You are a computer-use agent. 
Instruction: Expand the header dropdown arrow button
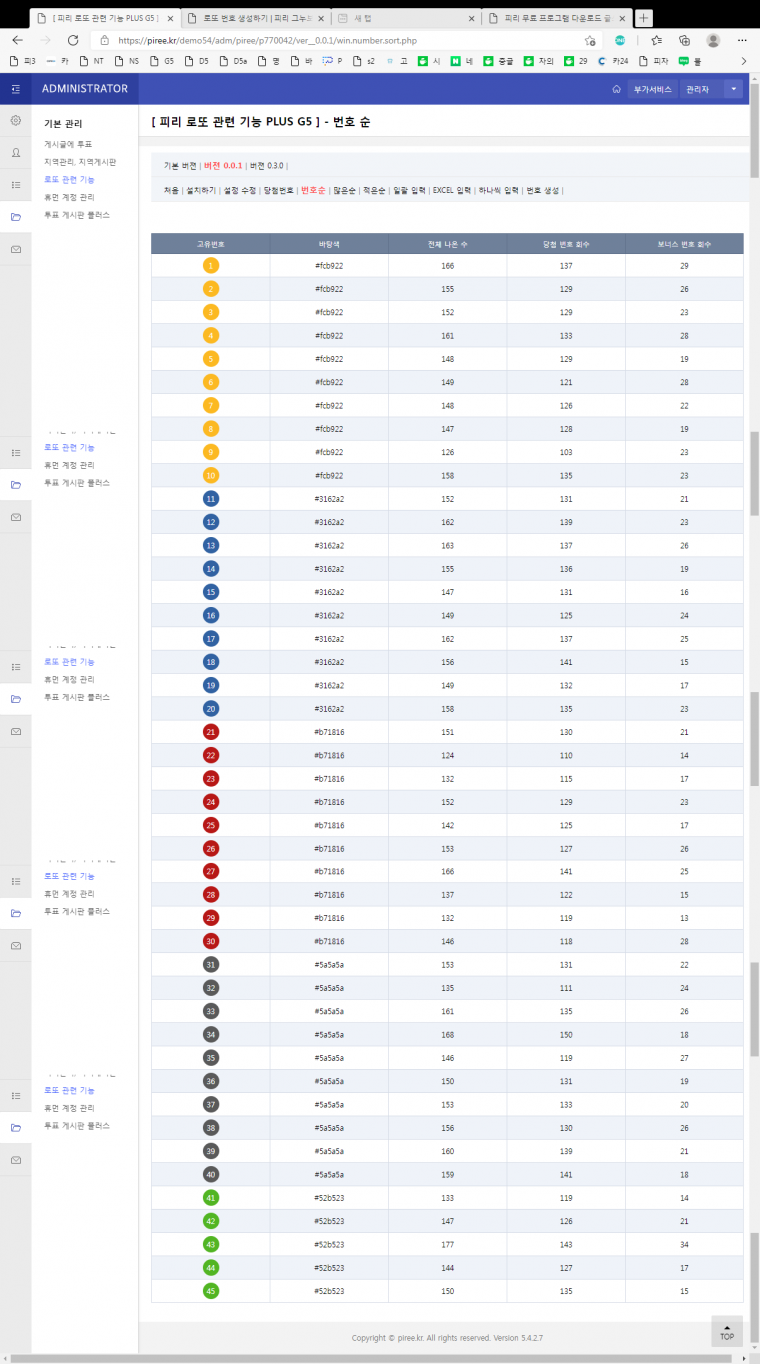pos(733,89)
